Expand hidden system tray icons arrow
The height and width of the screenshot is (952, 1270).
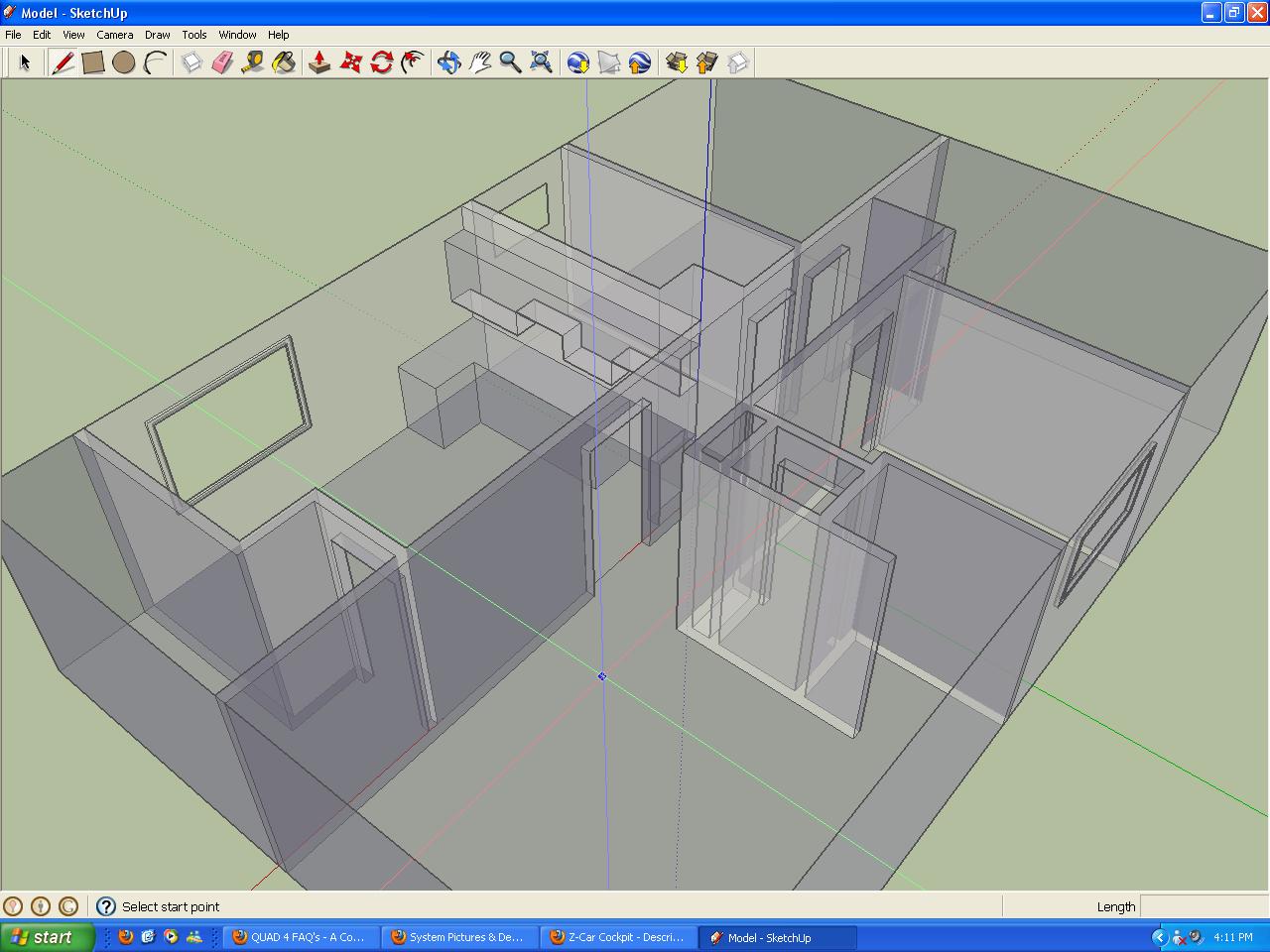tap(1158, 937)
